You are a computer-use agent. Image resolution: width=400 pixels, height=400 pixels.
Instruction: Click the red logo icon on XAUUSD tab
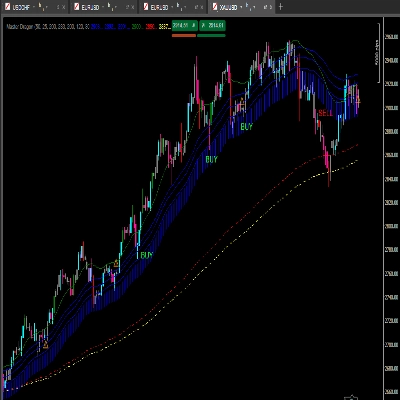tap(215, 7)
